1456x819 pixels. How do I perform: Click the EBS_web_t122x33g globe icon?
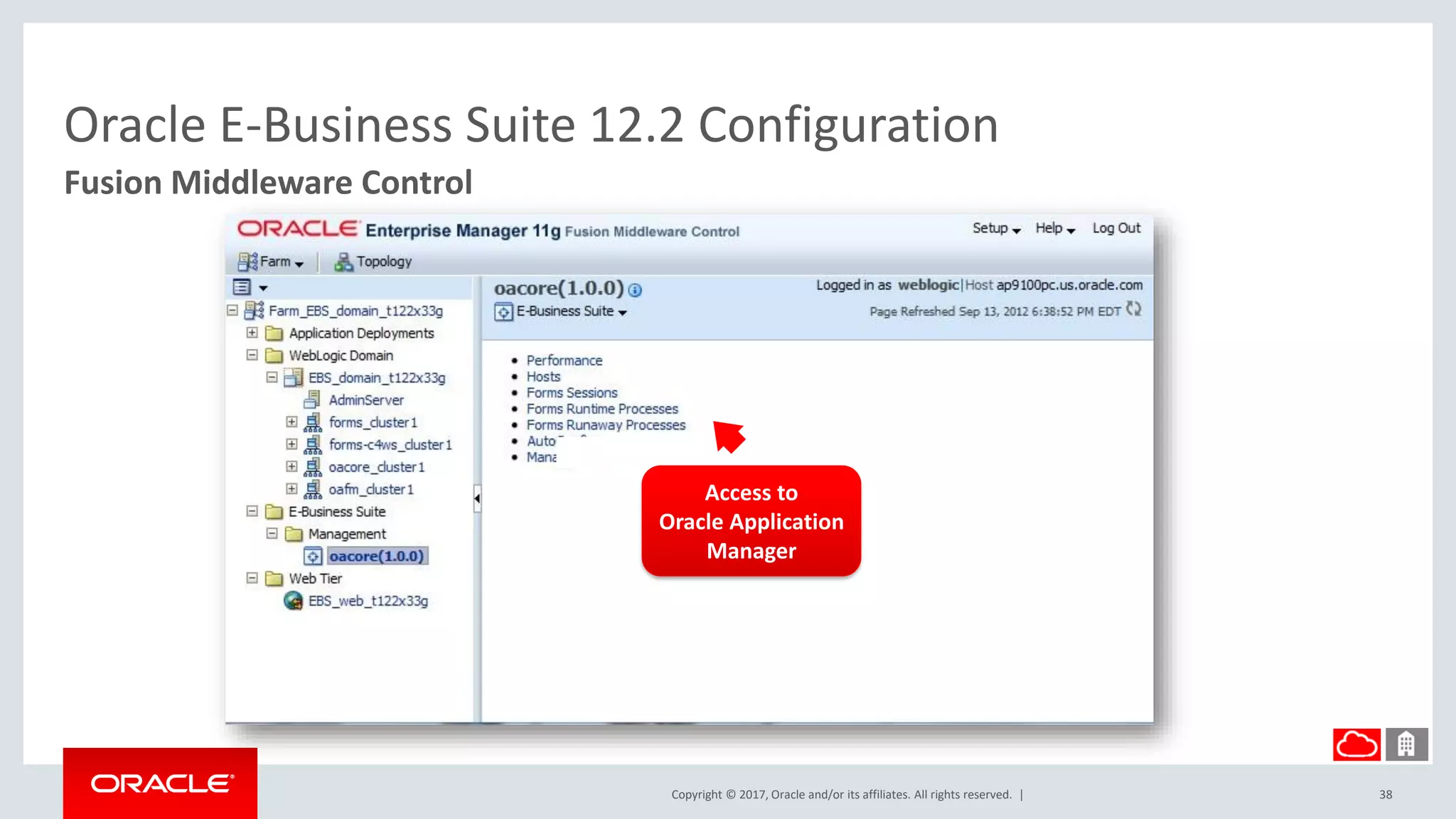294,601
